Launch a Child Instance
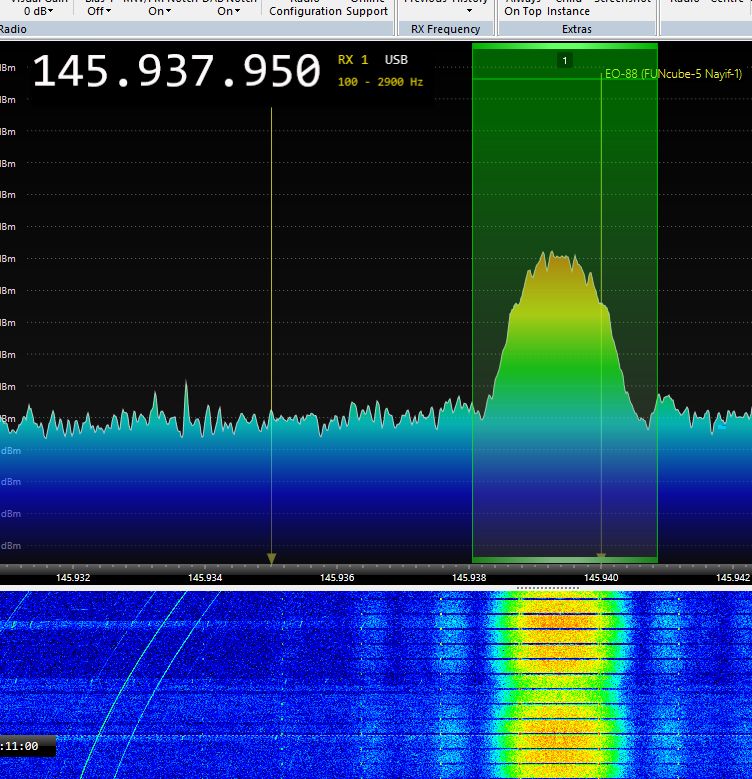This screenshot has height=779, width=752. [x=568, y=8]
